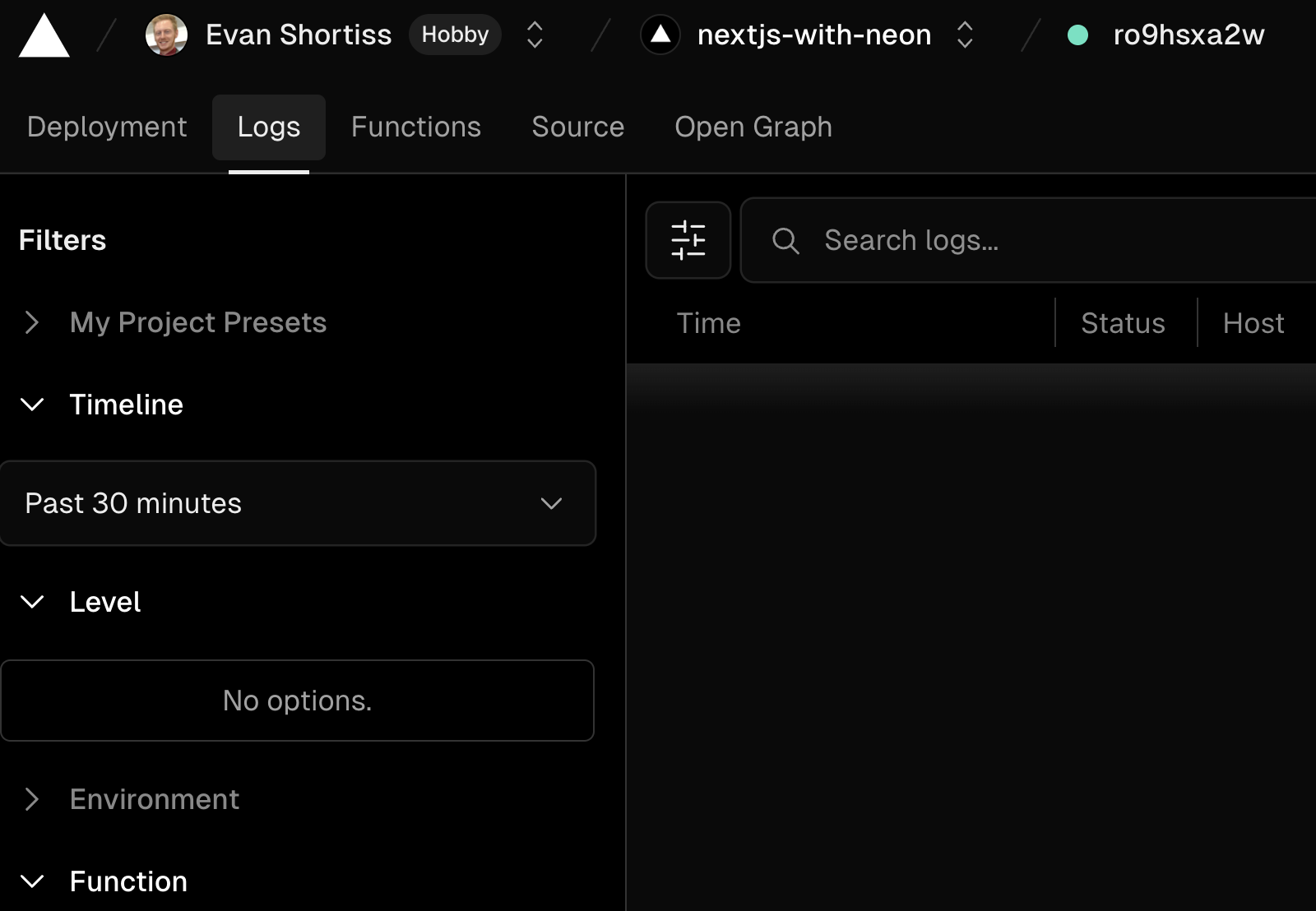The height and width of the screenshot is (911, 1316).
Task: Go to the Source tab
Action: click(578, 127)
